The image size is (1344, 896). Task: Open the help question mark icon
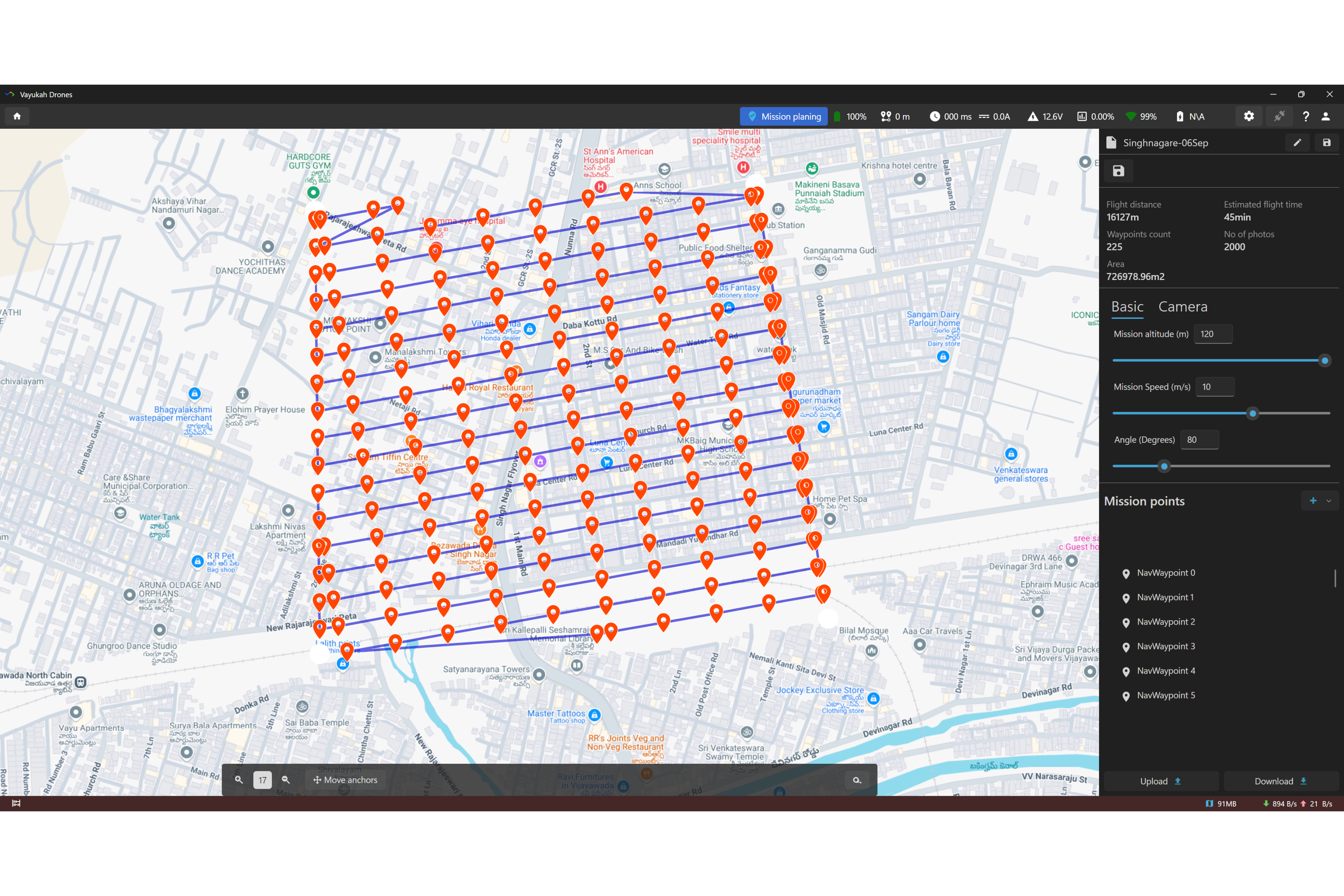pyautogui.click(x=1306, y=116)
